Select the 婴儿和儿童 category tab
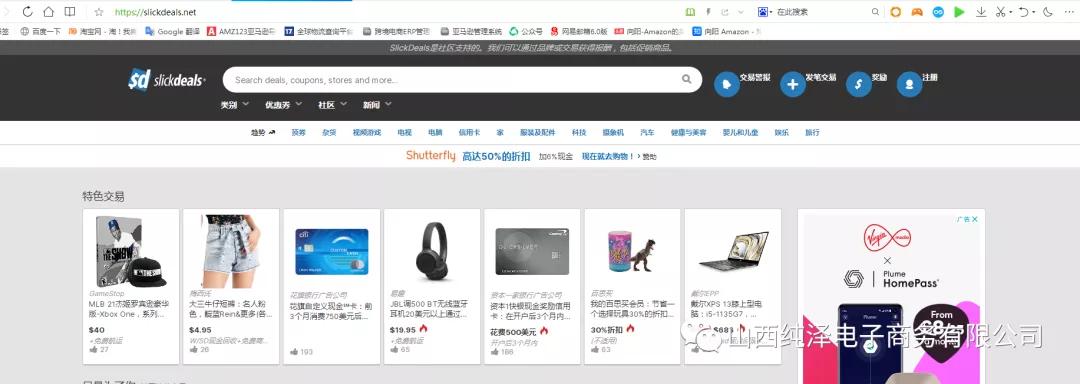 pyautogui.click(x=740, y=132)
